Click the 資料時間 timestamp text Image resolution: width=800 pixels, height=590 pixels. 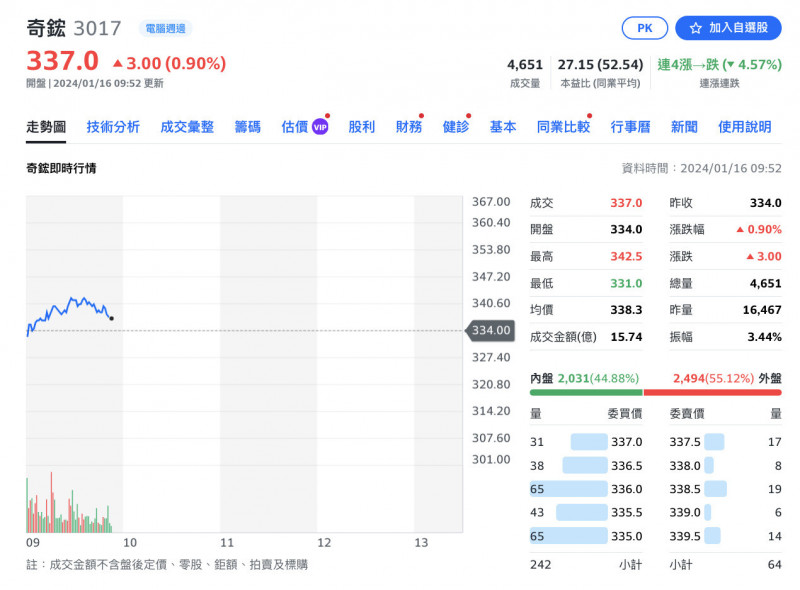702,168
